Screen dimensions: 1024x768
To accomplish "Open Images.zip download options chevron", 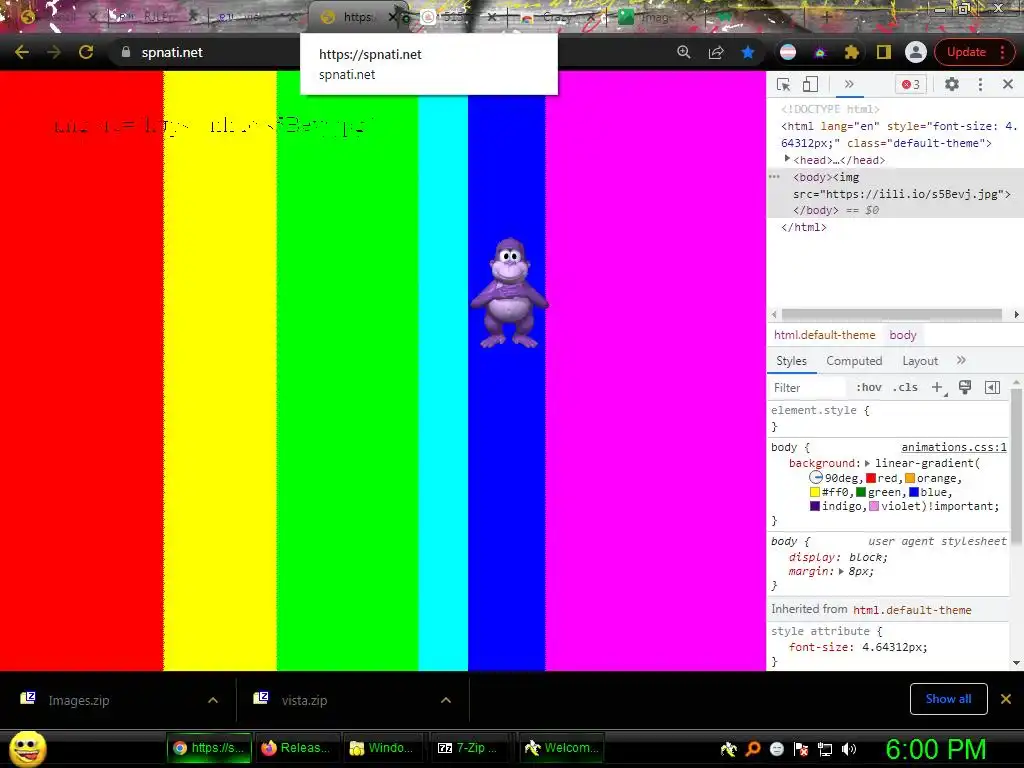I will [x=213, y=700].
